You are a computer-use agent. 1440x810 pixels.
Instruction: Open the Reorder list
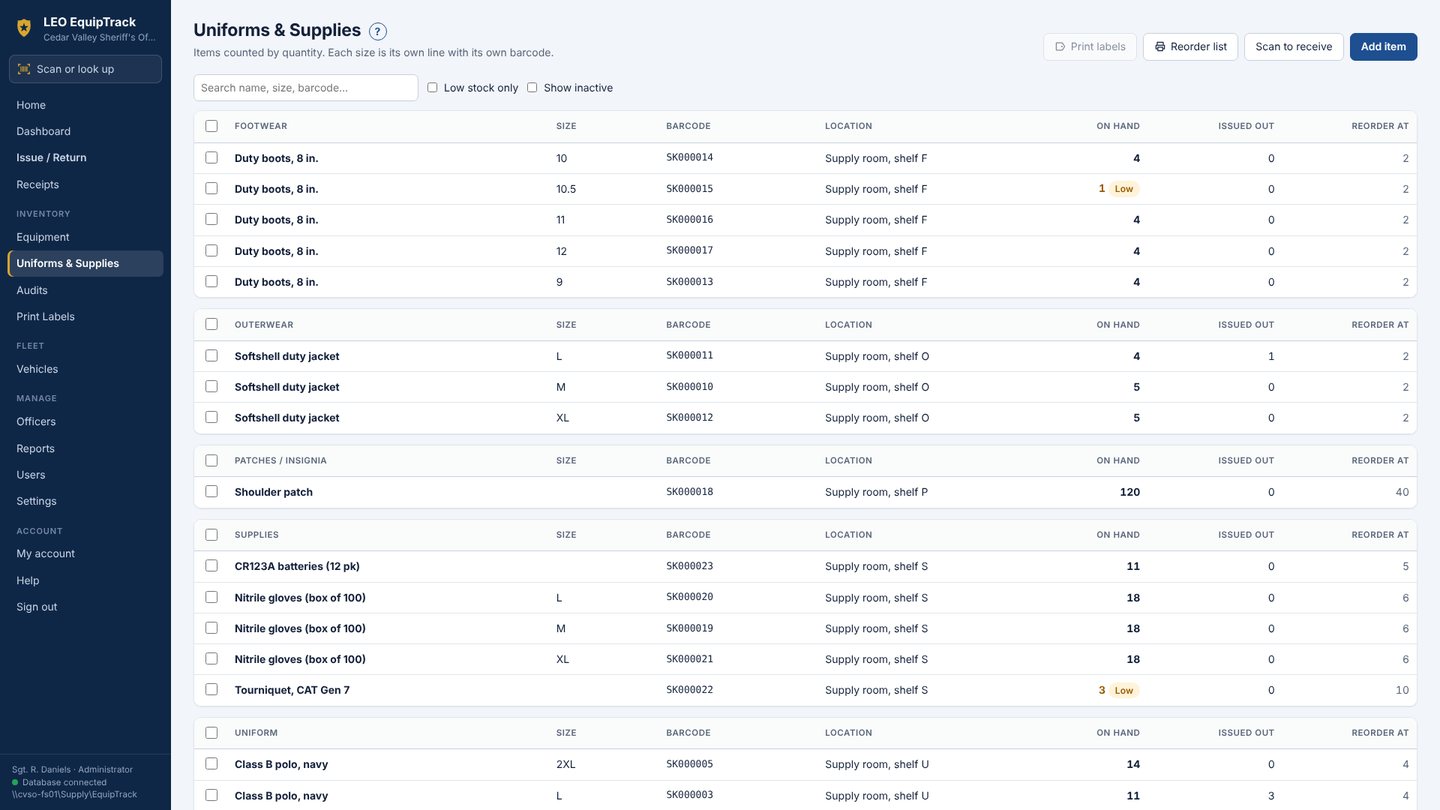pos(1190,47)
